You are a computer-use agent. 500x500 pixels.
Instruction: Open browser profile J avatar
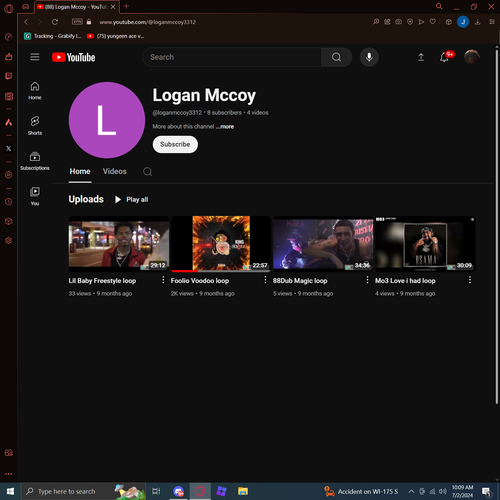pos(463,22)
